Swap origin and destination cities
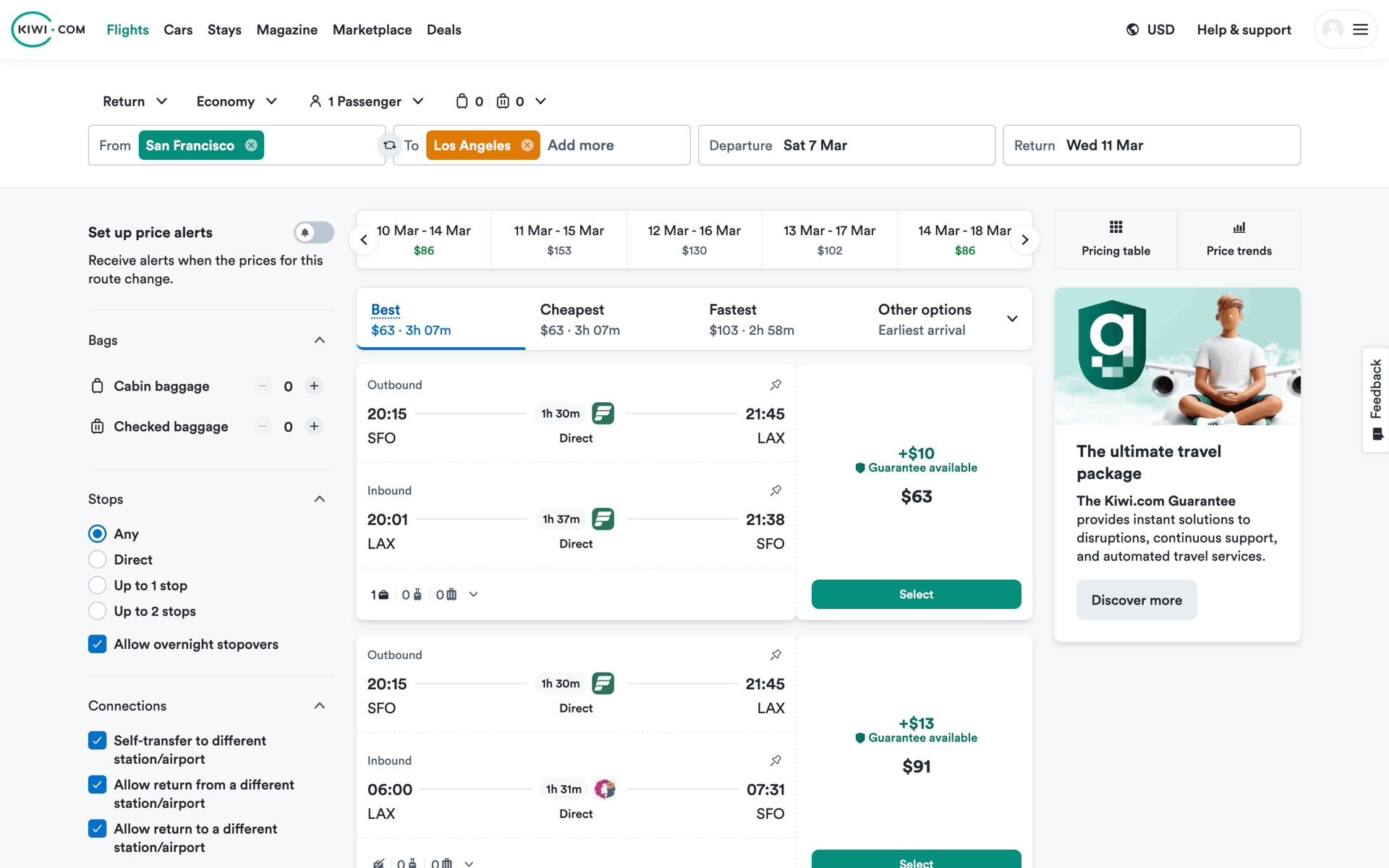Viewport: 1389px width, 868px height. (x=389, y=145)
